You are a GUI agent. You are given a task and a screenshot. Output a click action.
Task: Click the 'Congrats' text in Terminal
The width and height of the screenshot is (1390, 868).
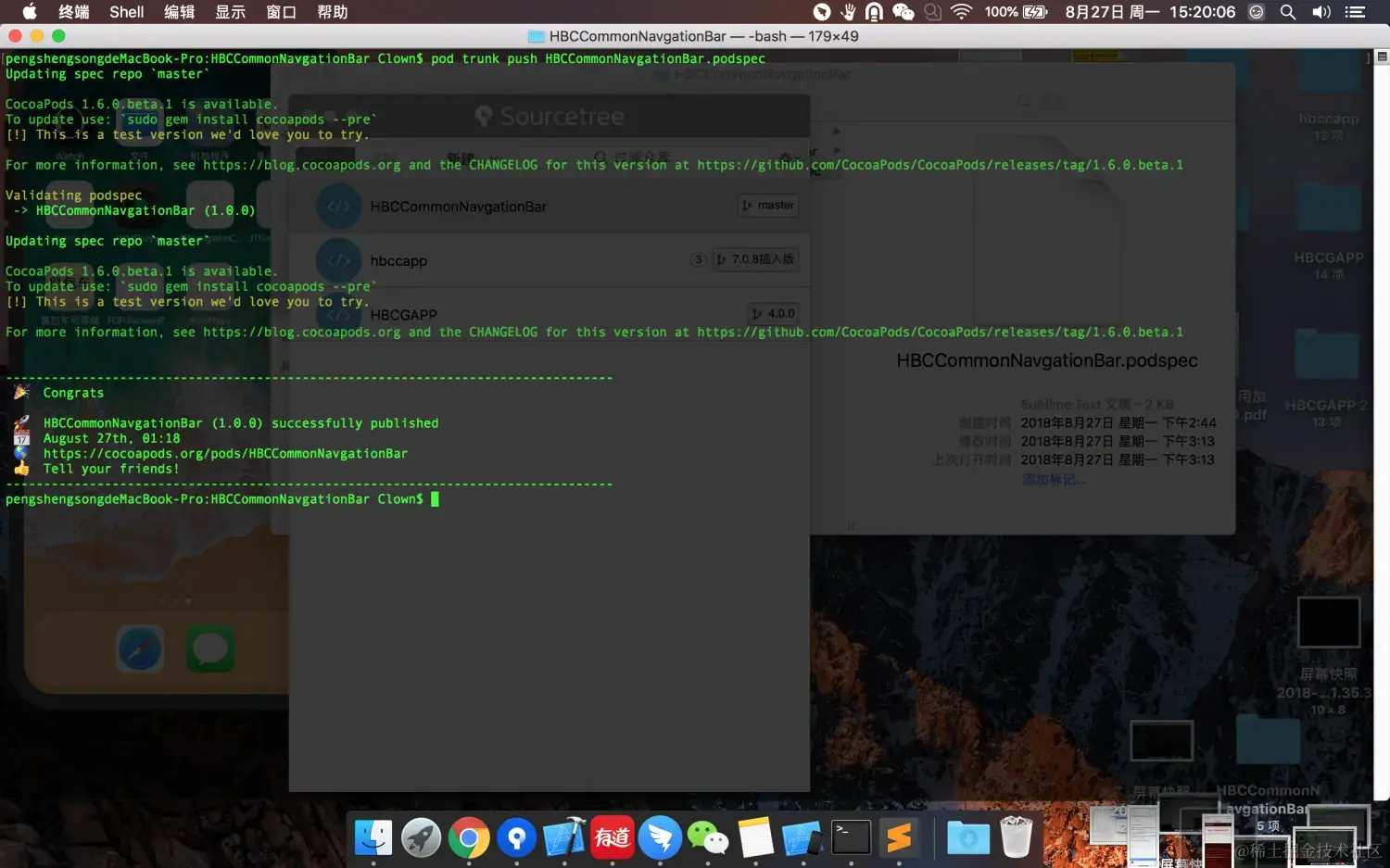pyautogui.click(x=73, y=393)
